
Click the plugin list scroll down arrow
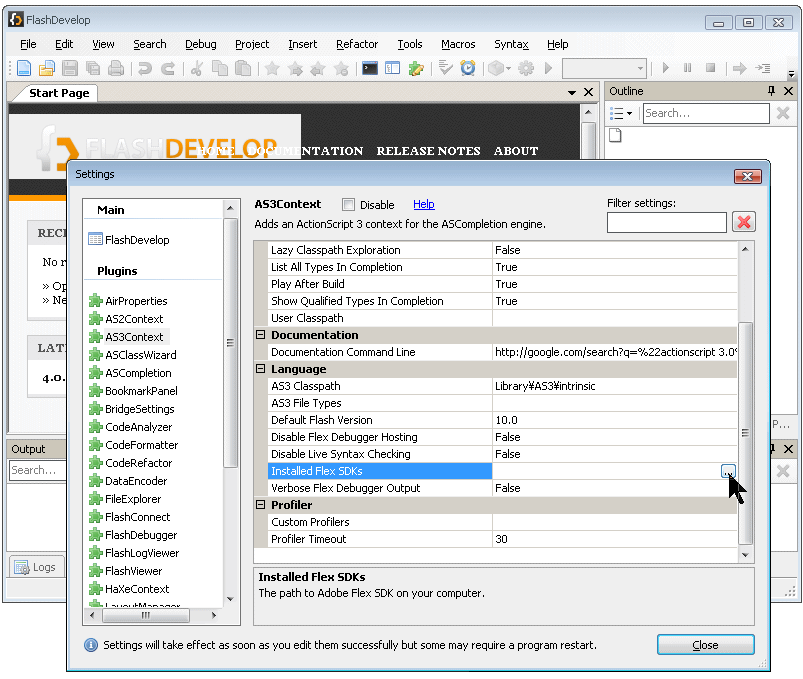(x=230, y=599)
